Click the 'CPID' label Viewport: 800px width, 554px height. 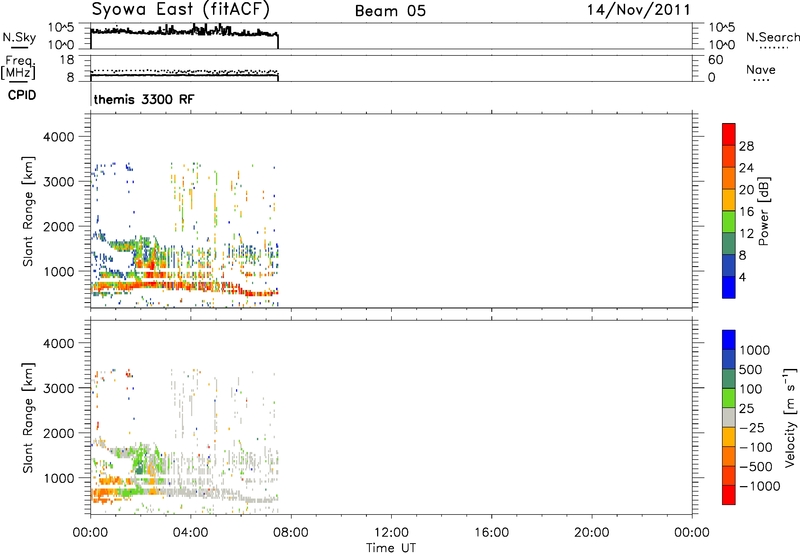click(x=22, y=95)
